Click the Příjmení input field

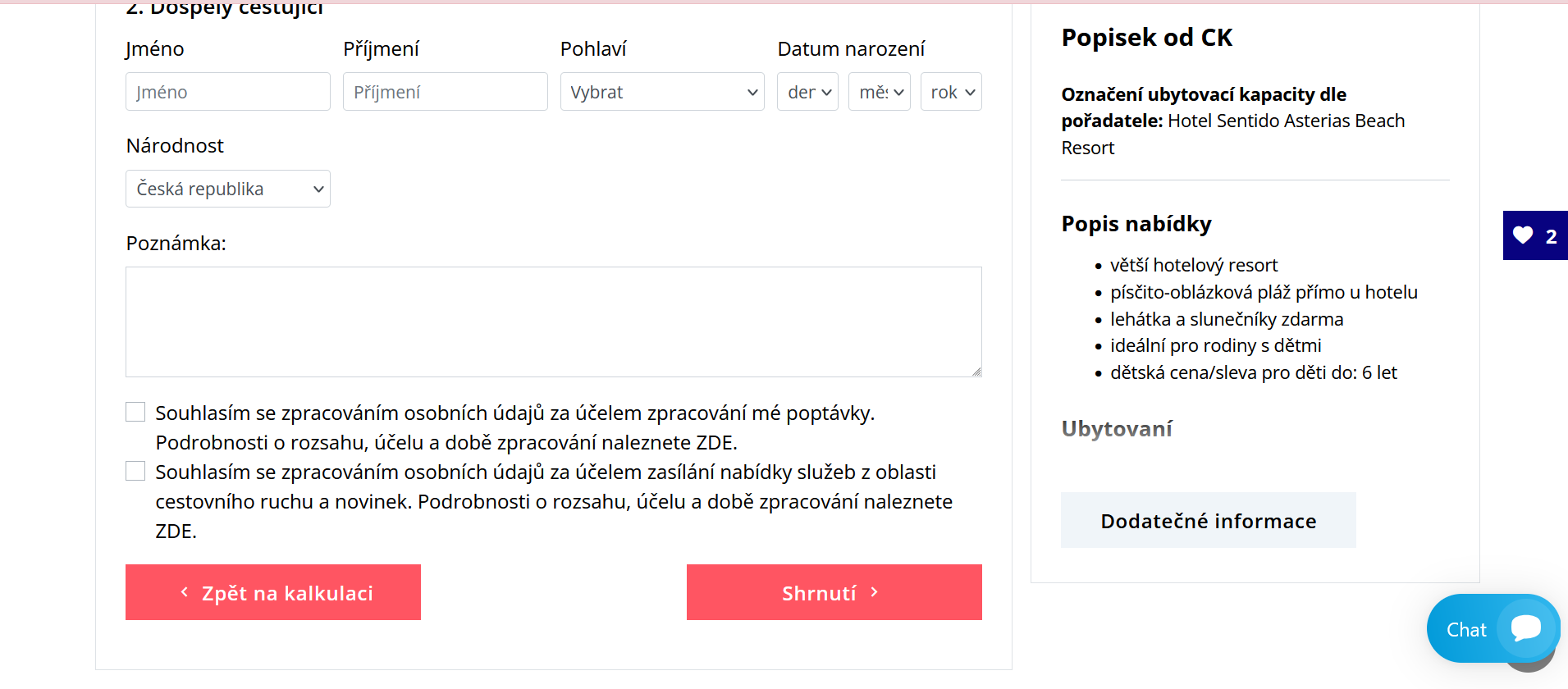pyautogui.click(x=446, y=92)
